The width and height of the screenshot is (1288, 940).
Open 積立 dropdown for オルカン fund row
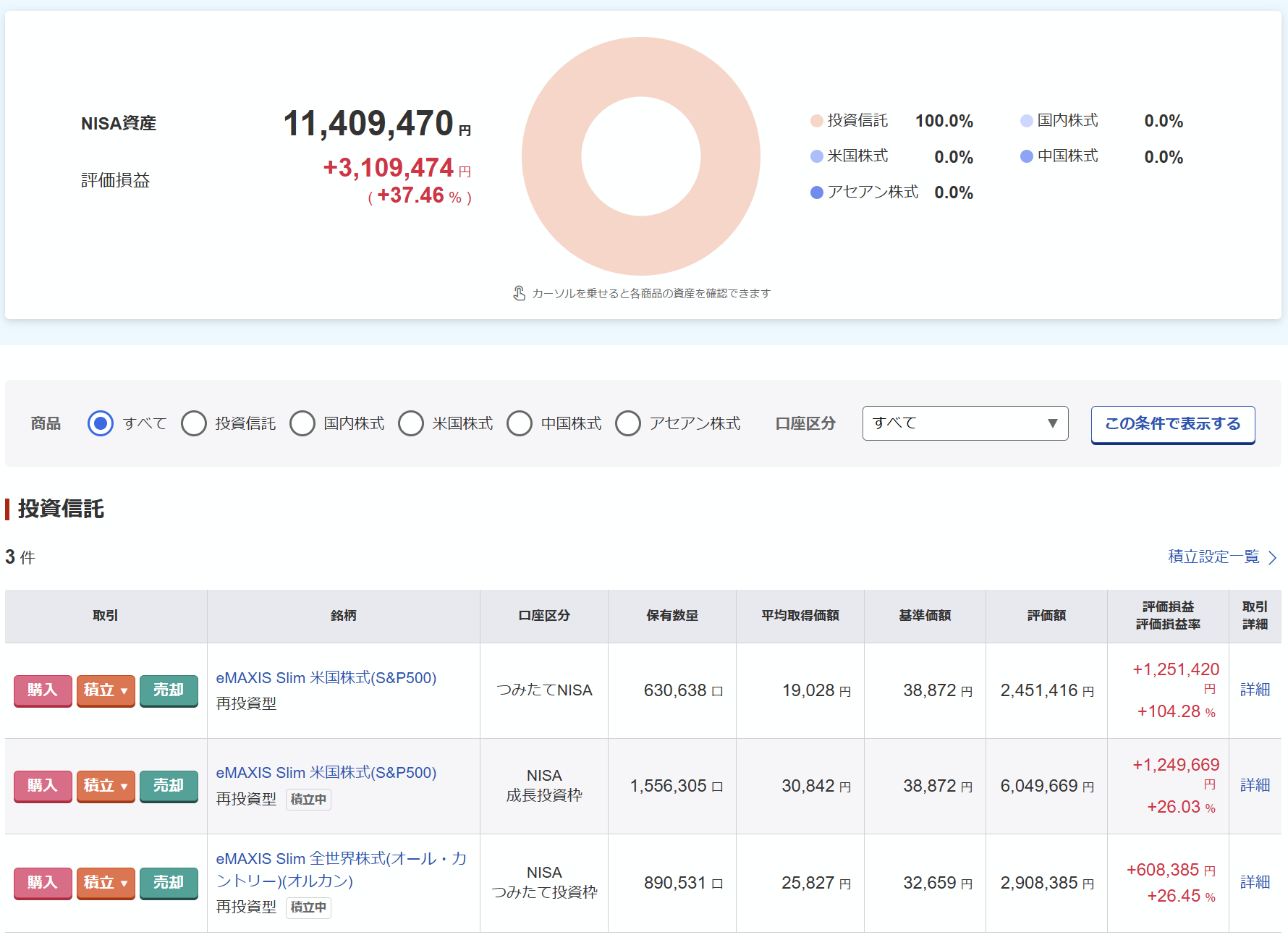click(106, 883)
